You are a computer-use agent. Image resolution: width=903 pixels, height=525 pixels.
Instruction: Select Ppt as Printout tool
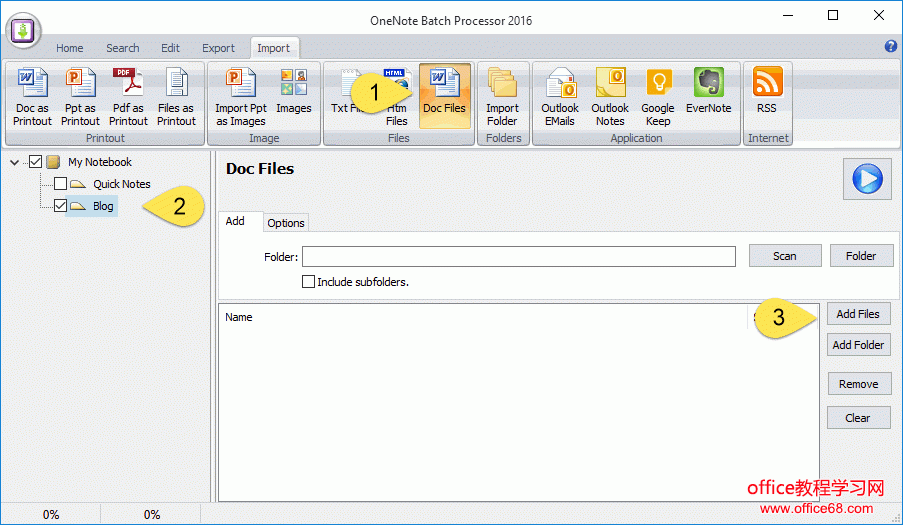(80, 96)
